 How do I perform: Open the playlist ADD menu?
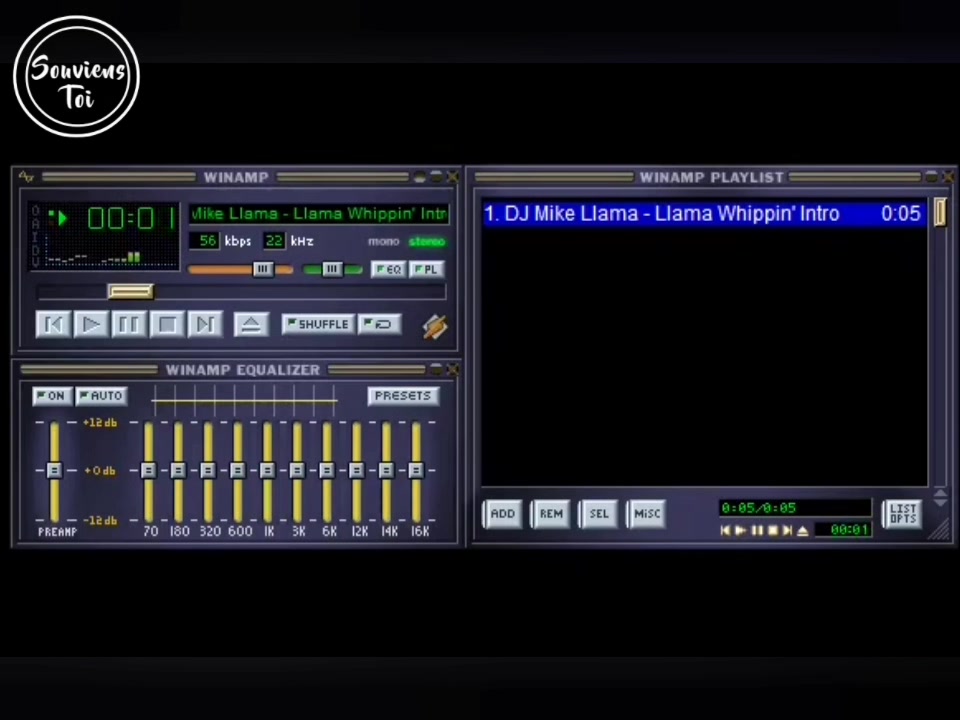coord(502,514)
